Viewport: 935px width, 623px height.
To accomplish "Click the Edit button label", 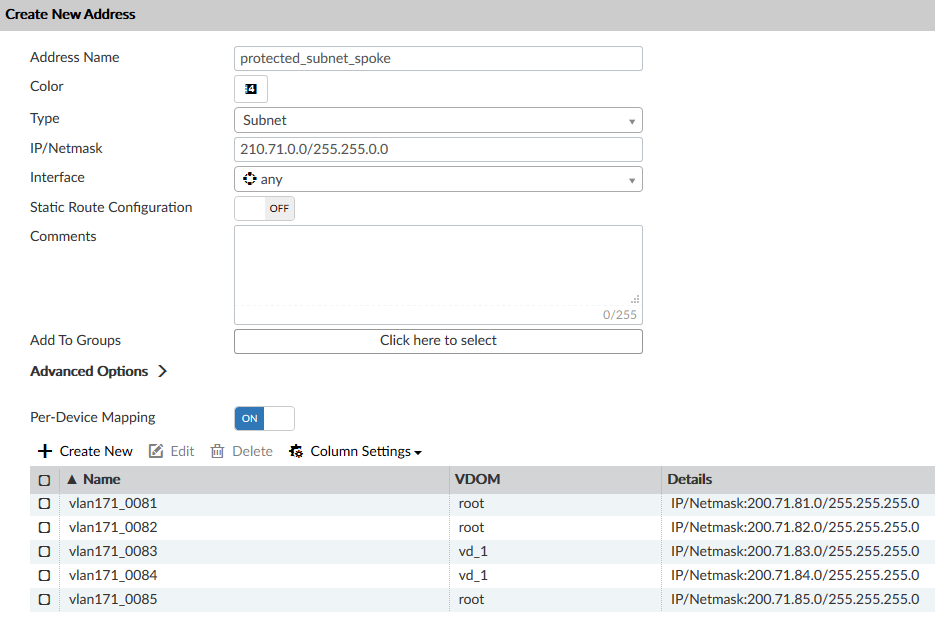I will click(x=182, y=451).
